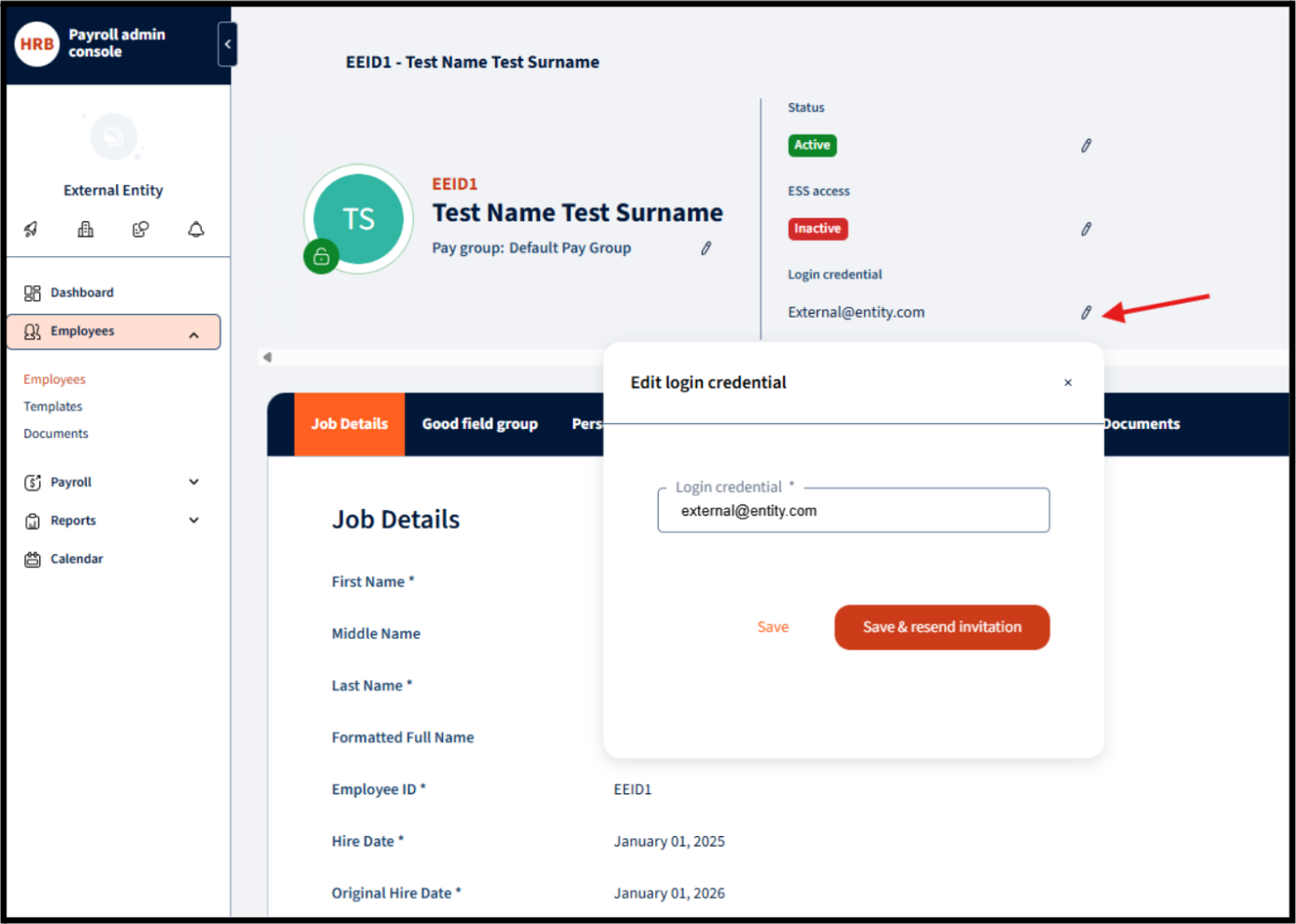The width and height of the screenshot is (1296, 924).
Task: Click Save & resend invitation button
Action: pos(941,627)
